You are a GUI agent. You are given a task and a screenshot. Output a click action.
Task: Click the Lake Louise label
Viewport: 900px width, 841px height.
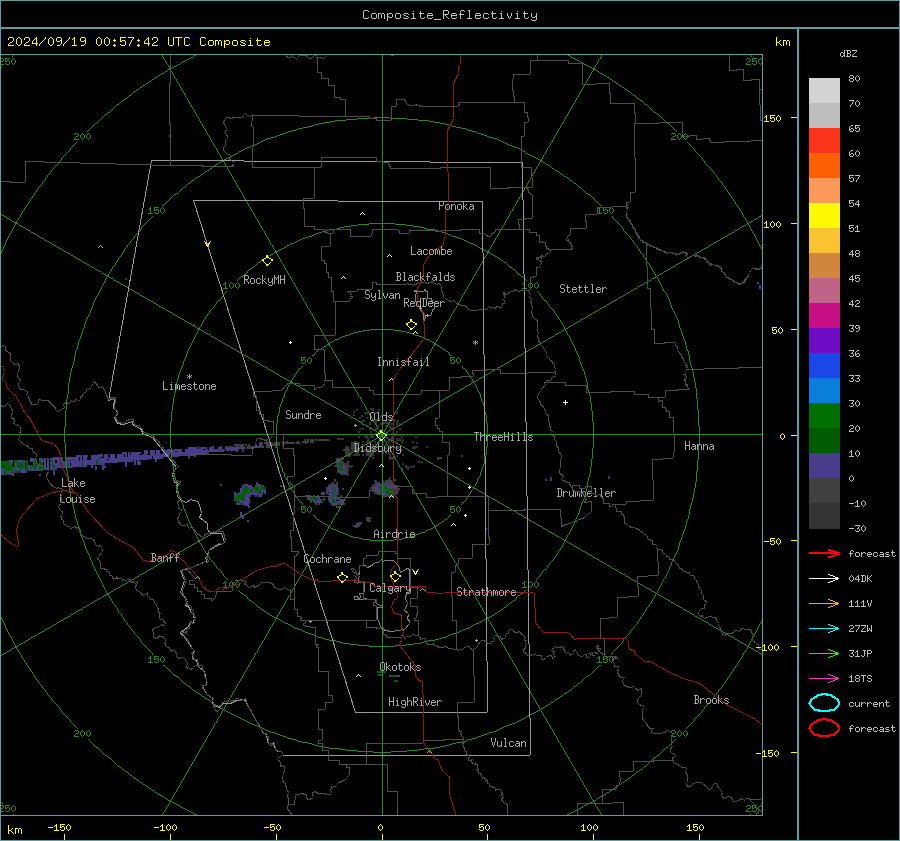(77, 491)
